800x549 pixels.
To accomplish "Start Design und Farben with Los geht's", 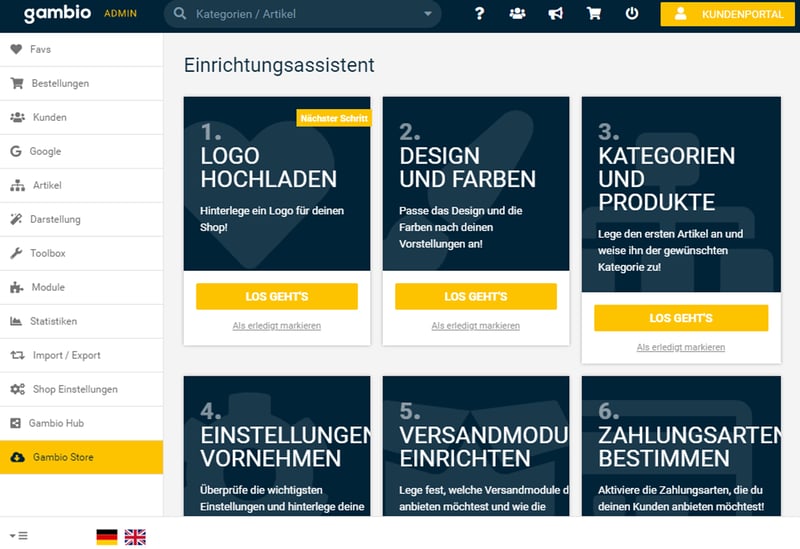I will (x=476, y=296).
